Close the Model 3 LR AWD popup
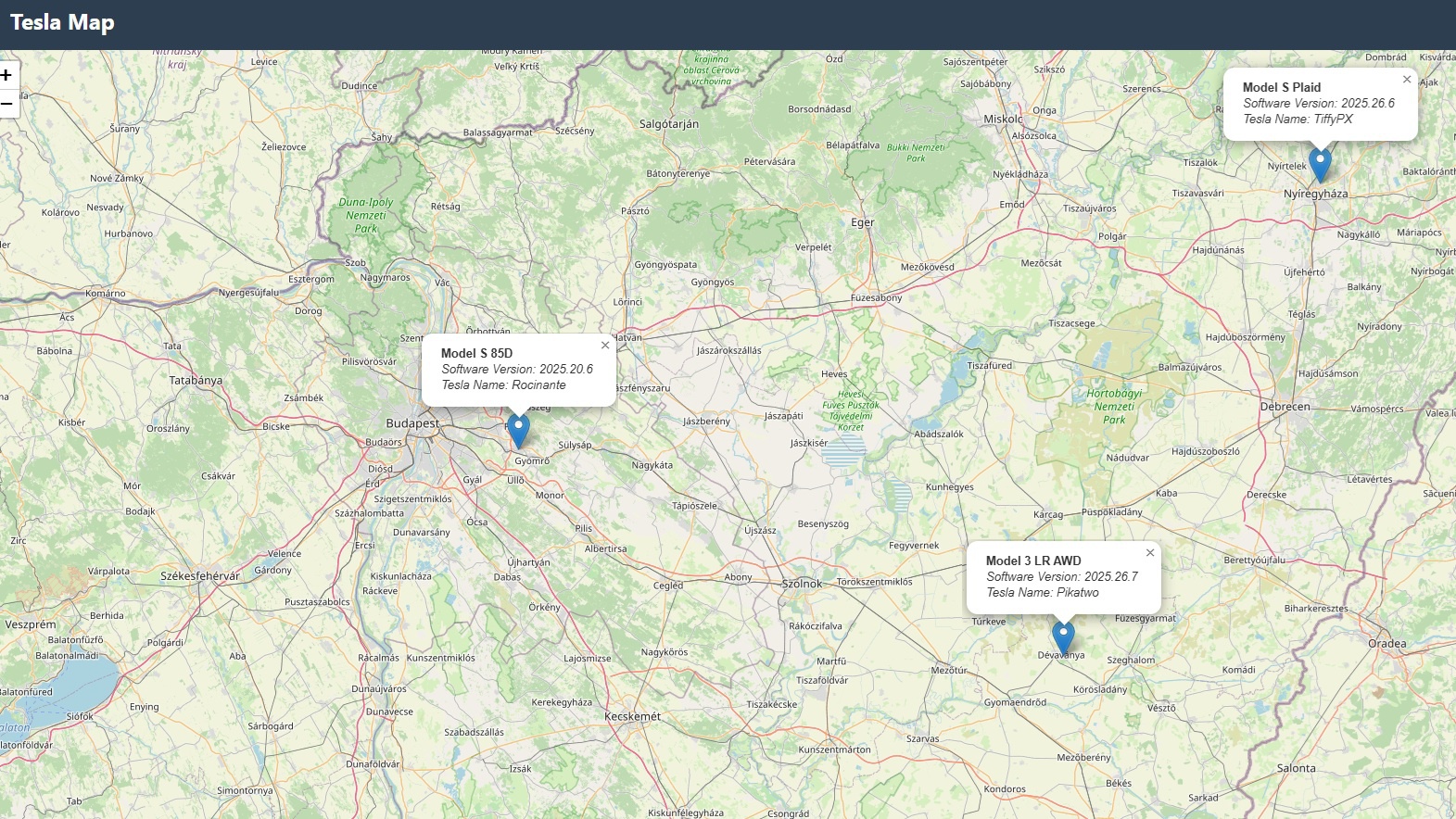The height and width of the screenshot is (819, 1456). point(1150,553)
